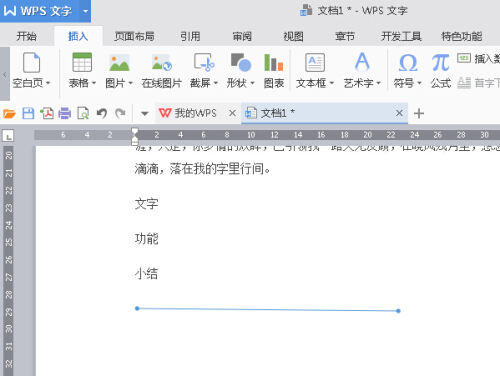This screenshot has width=500, height=376.
Task: Undo the last action
Action: (x=101, y=114)
